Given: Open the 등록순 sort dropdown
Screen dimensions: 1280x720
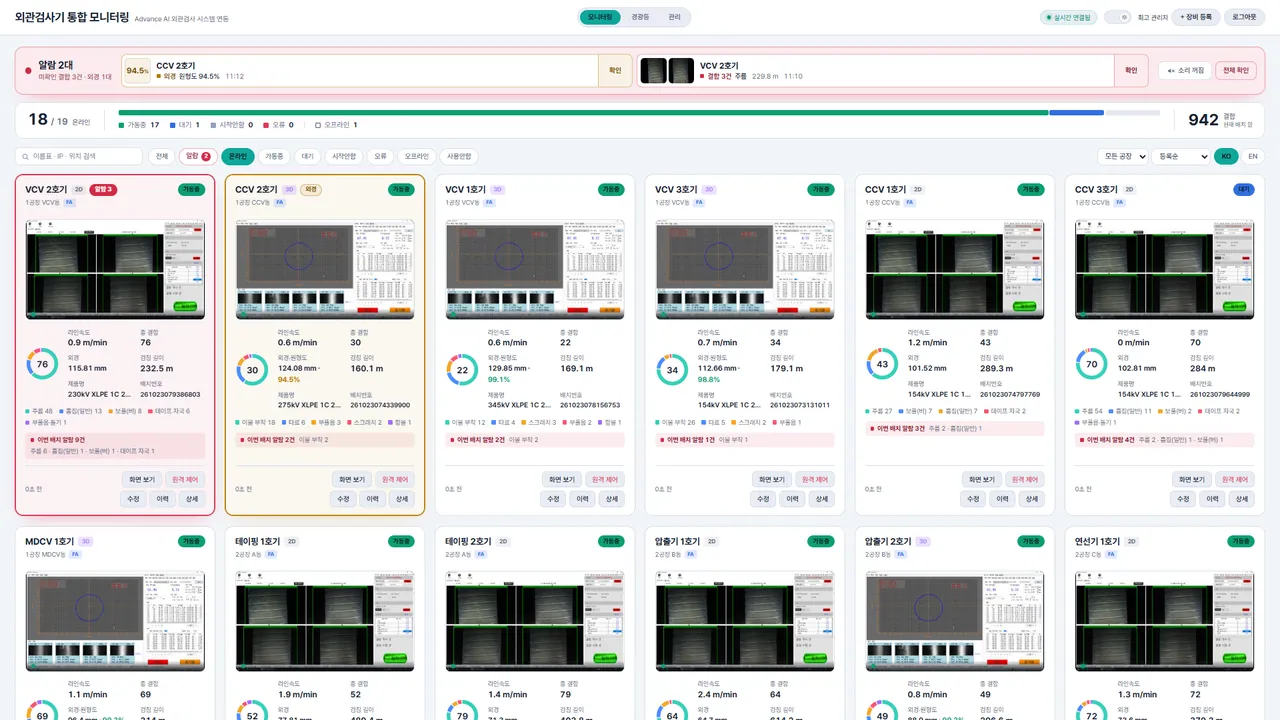Looking at the screenshot, I should (x=1180, y=156).
